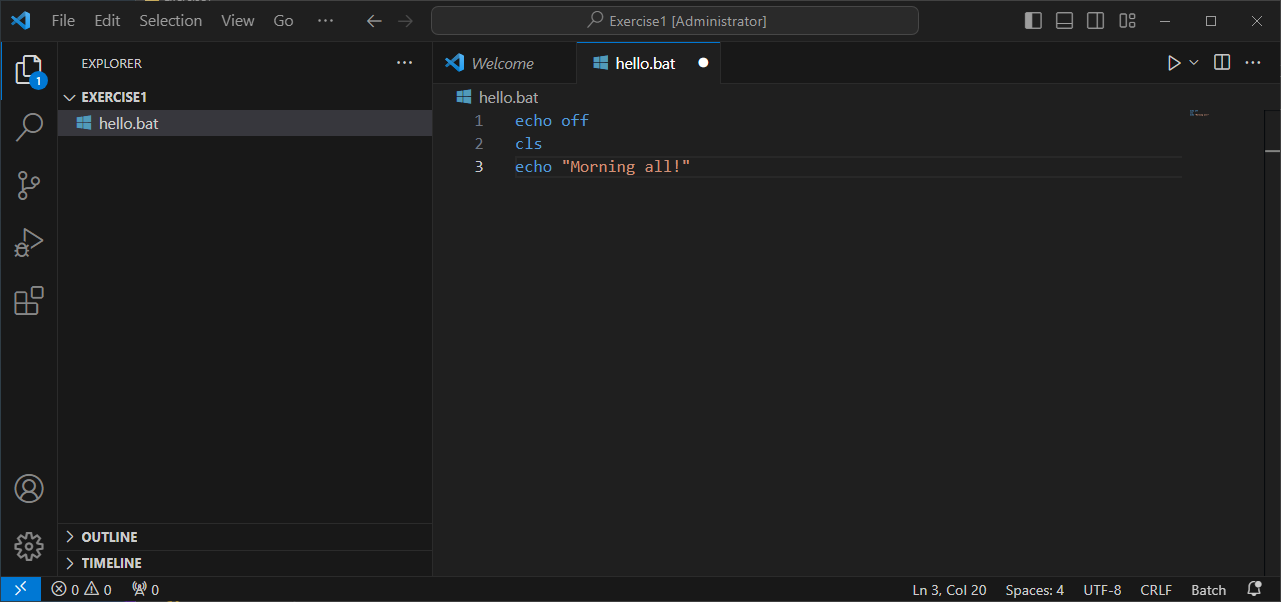Screen dimensions: 1281x602
Task: Open the notifications bell in status bar
Action: [x=1254, y=590]
